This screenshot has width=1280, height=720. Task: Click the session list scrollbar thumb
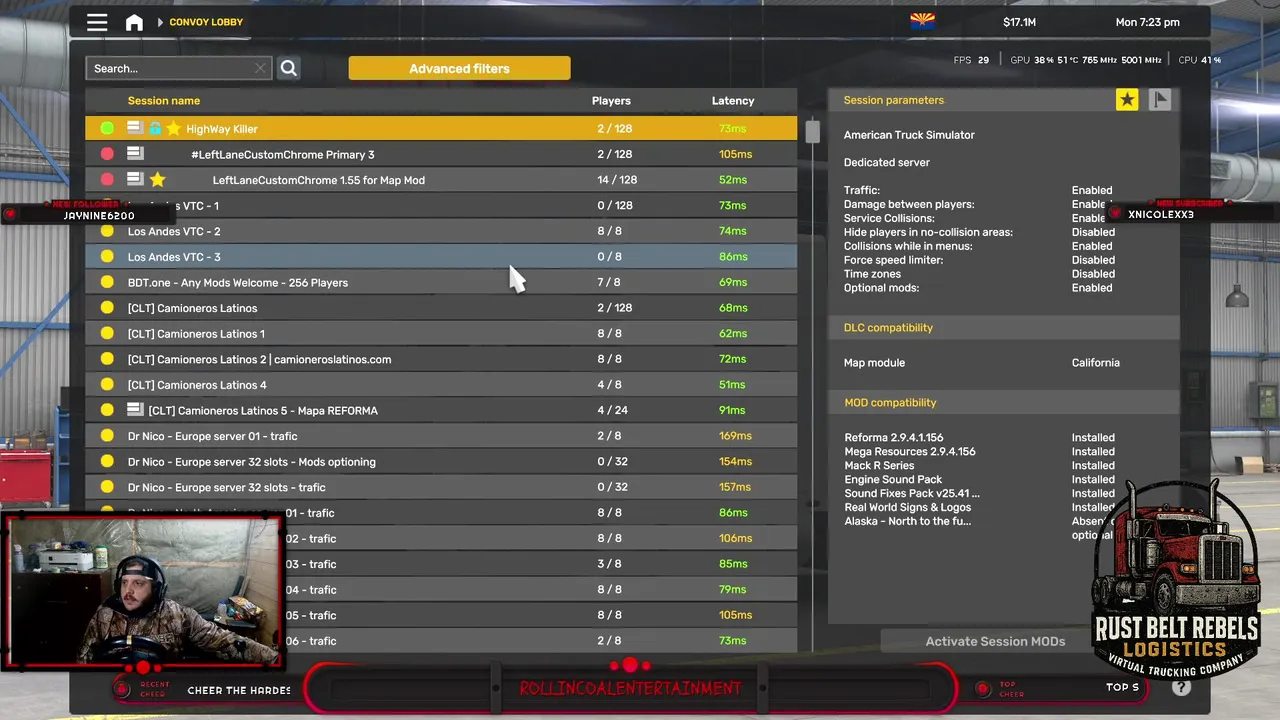tap(812, 131)
